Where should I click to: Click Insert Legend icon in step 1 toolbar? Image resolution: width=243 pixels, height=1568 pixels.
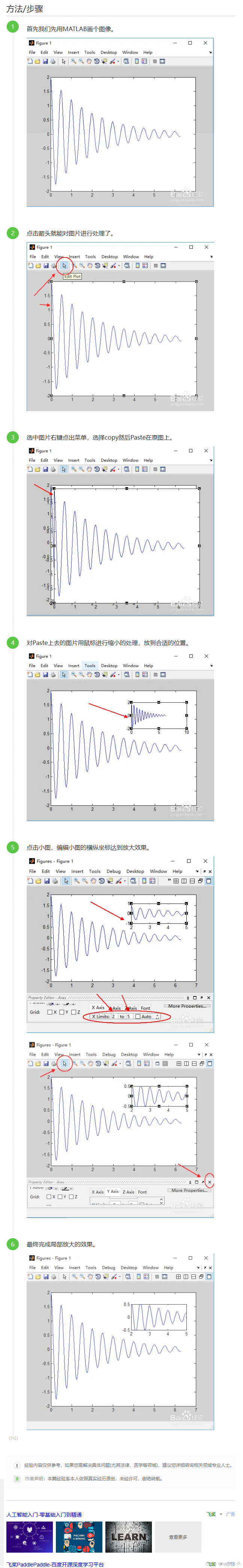click(144, 61)
